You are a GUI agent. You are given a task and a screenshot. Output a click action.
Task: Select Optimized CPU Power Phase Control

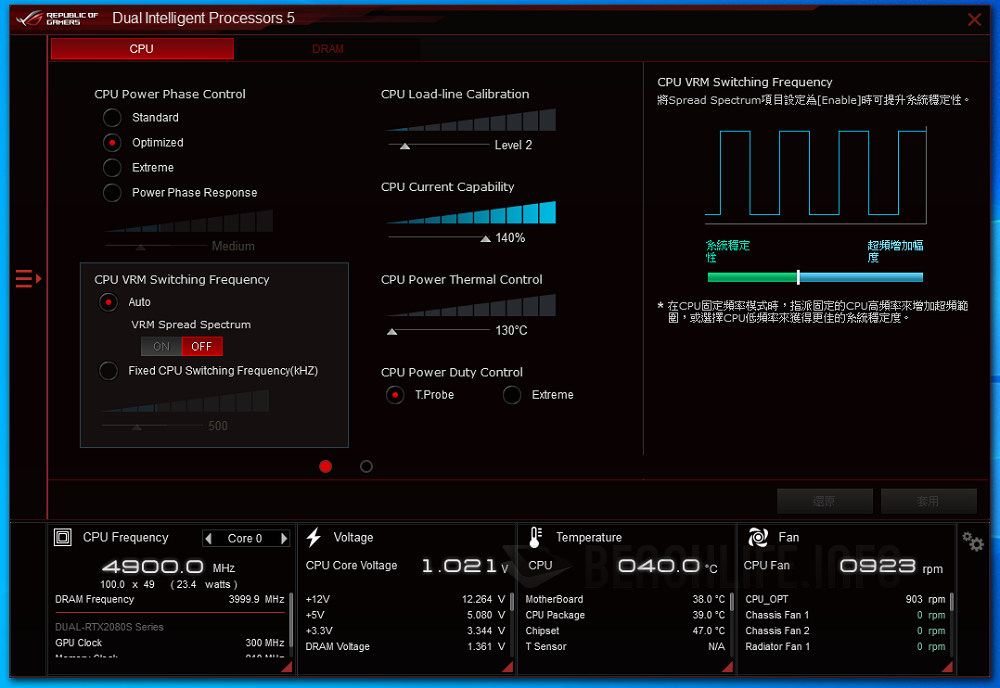point(111,142)
